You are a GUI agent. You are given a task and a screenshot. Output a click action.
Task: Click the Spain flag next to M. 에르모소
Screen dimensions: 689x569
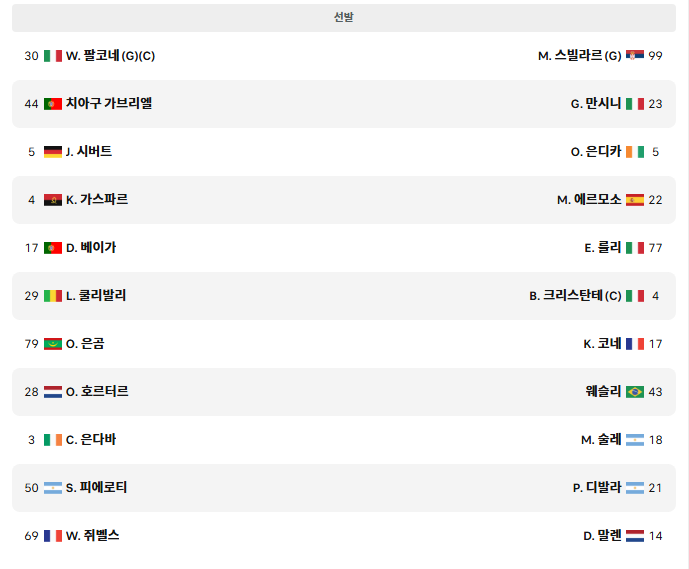click(x=635, y=200)
